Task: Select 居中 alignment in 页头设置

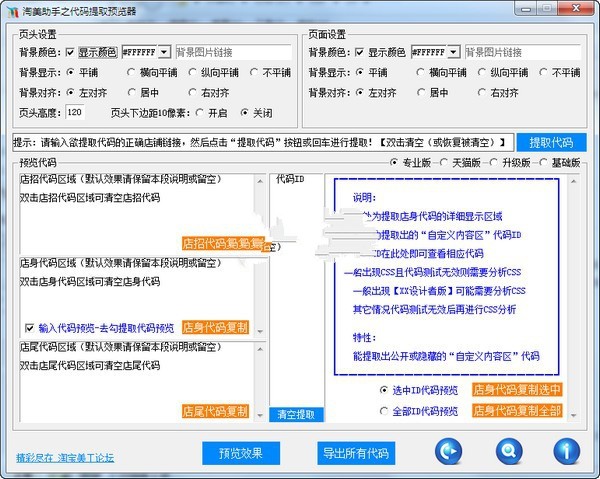Action: point(131,93)
